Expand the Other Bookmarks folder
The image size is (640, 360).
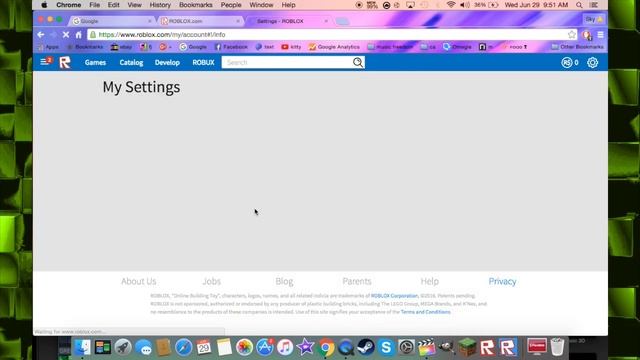pyautogui.click(x=577, y=47)
